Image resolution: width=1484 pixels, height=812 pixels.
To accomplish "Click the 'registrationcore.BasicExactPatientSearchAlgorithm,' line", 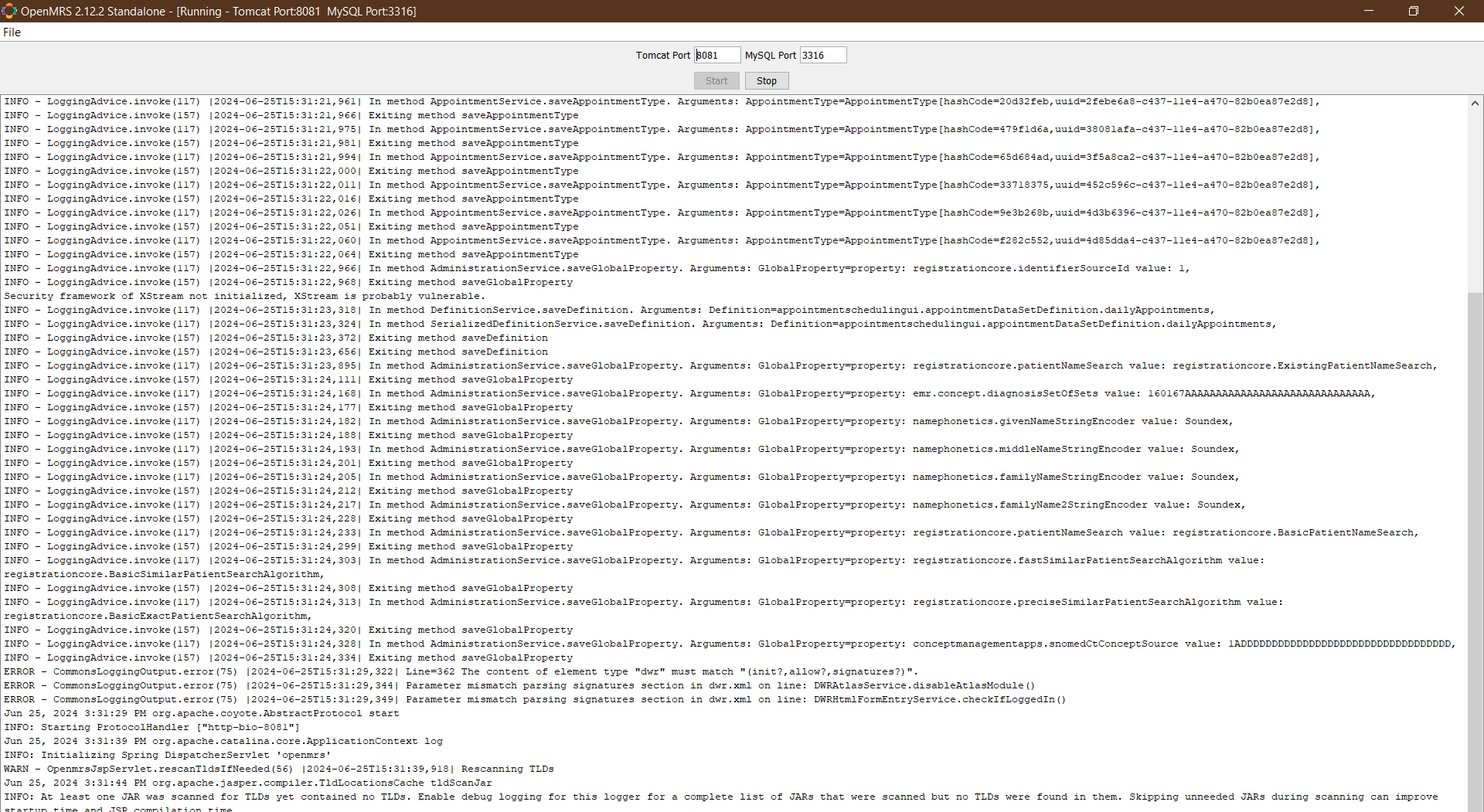I will pyautogui.click(x=158, y=617).
